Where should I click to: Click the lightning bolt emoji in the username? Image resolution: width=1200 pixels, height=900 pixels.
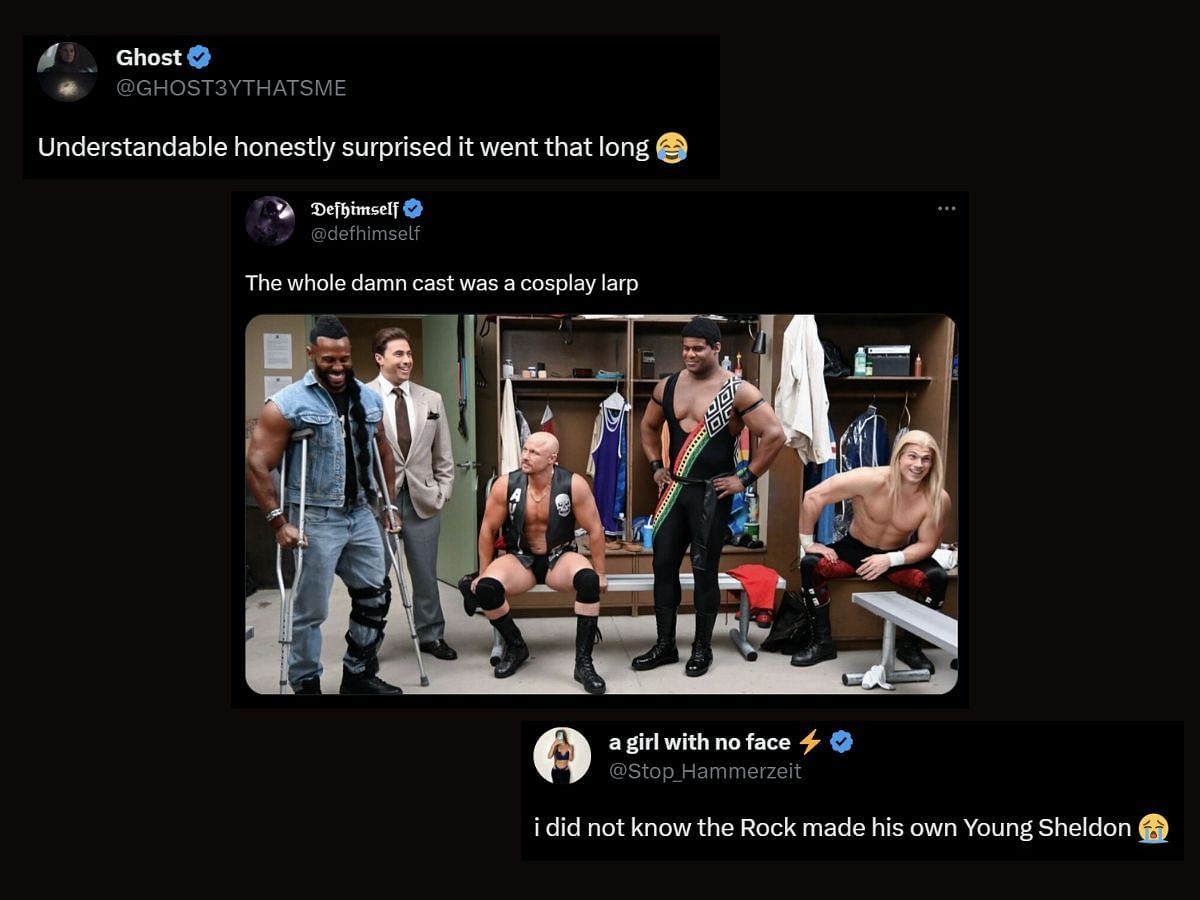[x=810, y=742]
